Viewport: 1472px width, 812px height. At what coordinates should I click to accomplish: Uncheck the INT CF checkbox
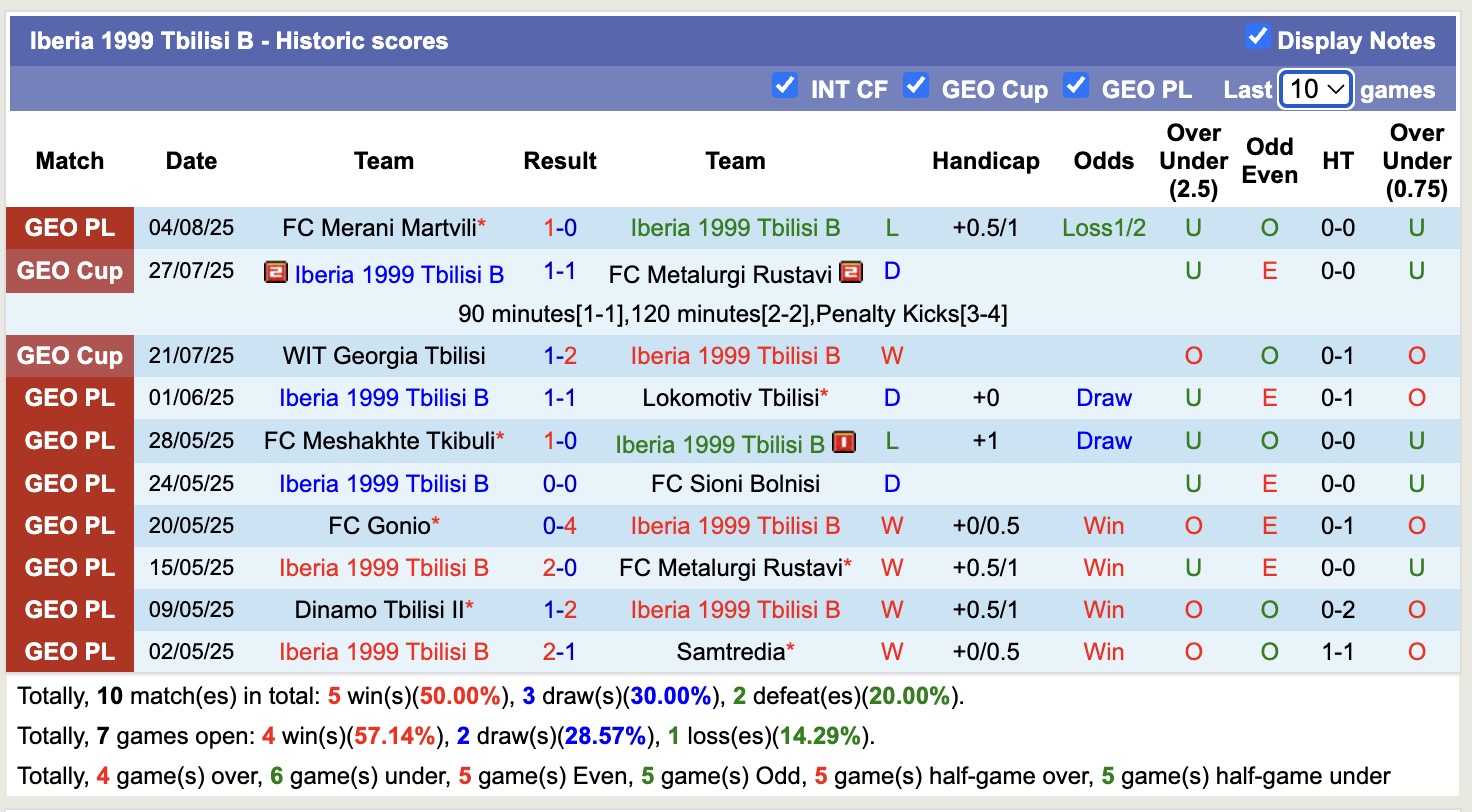click(x=786, y=87)
